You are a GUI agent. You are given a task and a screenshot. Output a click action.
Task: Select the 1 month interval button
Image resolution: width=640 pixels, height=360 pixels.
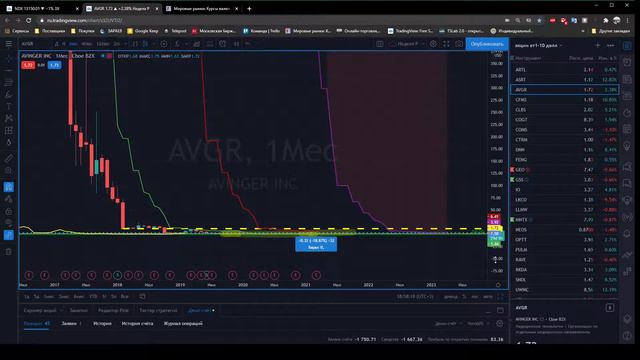point(73,44)
